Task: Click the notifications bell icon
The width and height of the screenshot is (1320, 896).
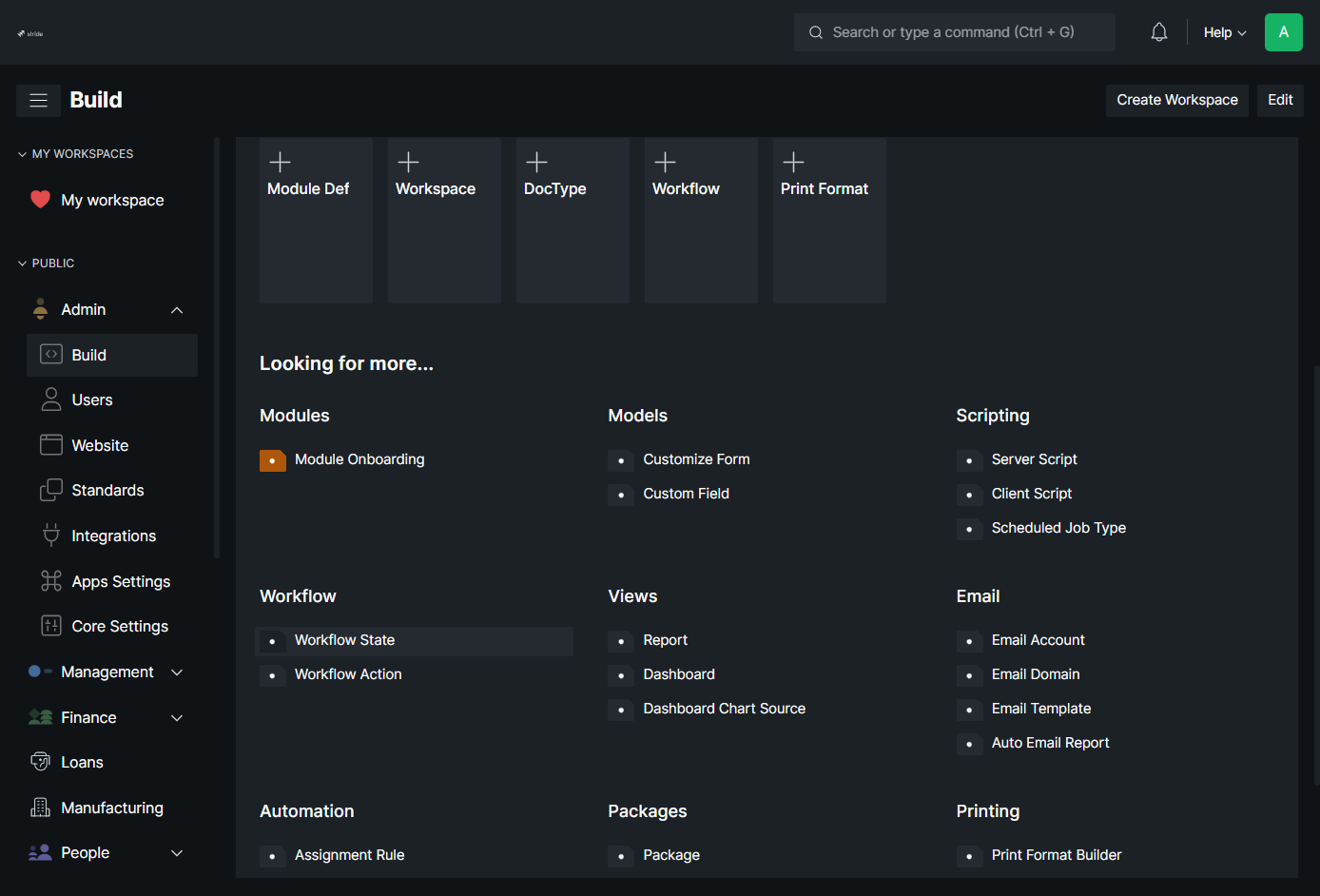Action: [x=1158, y=32]
